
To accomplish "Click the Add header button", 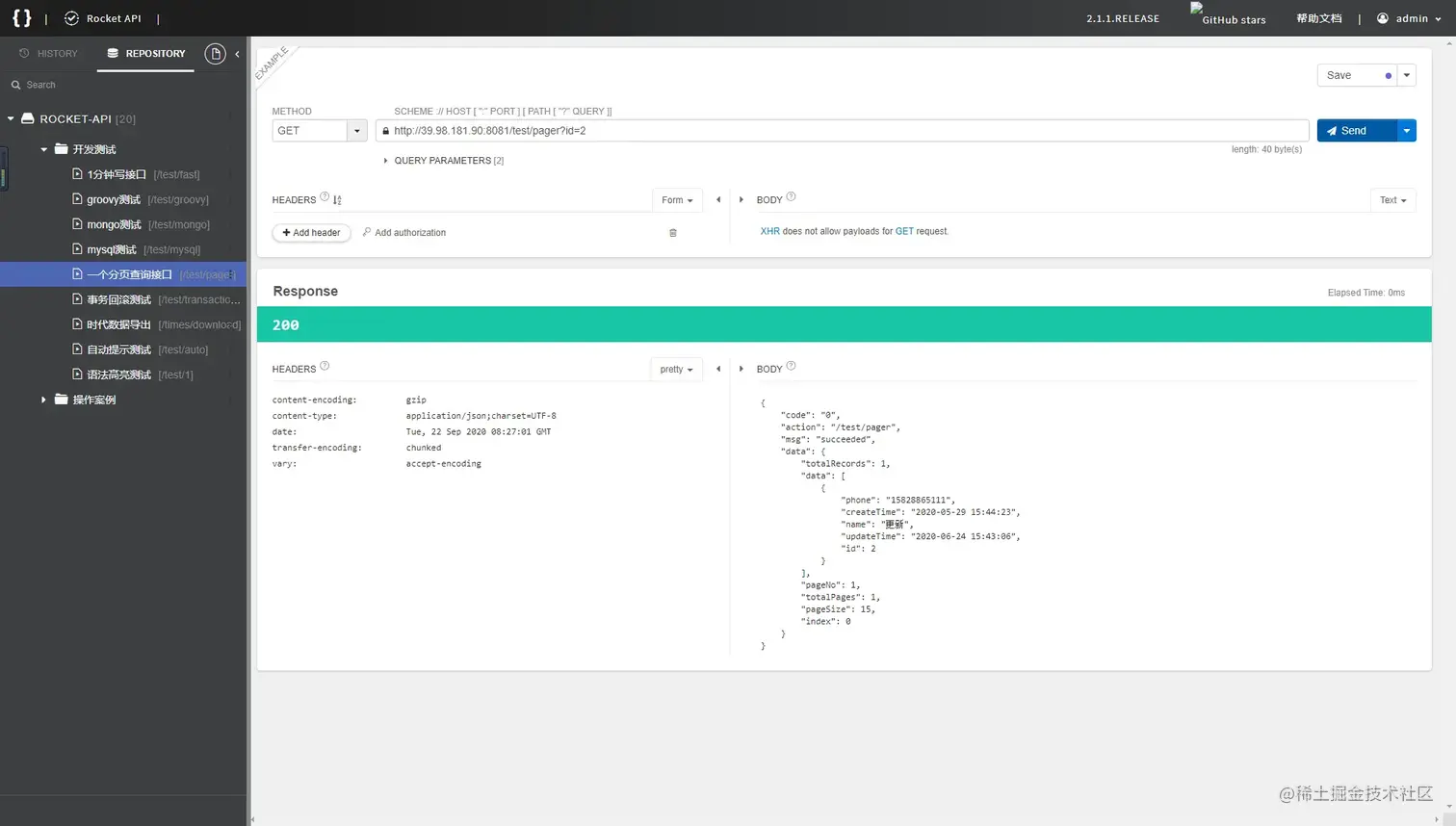I will click(x=312, y=233).
